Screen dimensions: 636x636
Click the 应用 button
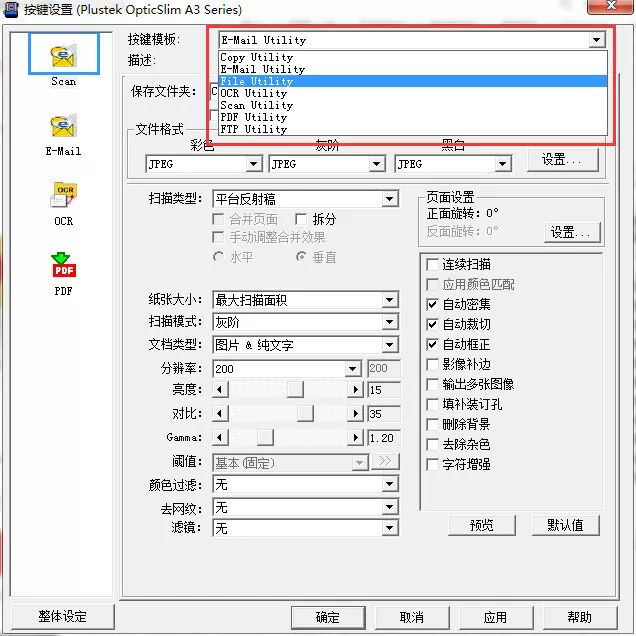coord(496,617)
